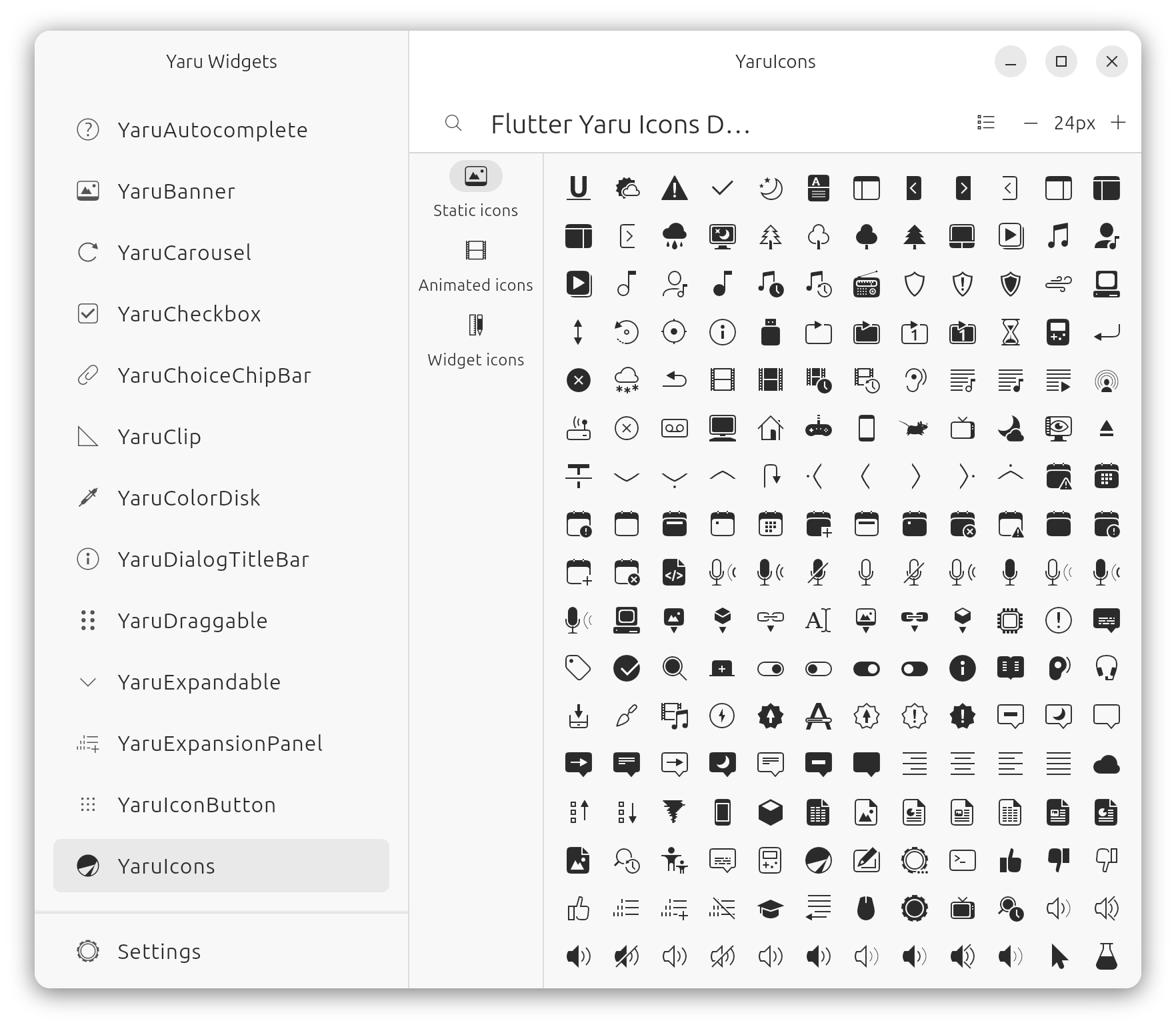Click the tag label icon
This screenshot has width=1176, height=1027.
point(579,668)
